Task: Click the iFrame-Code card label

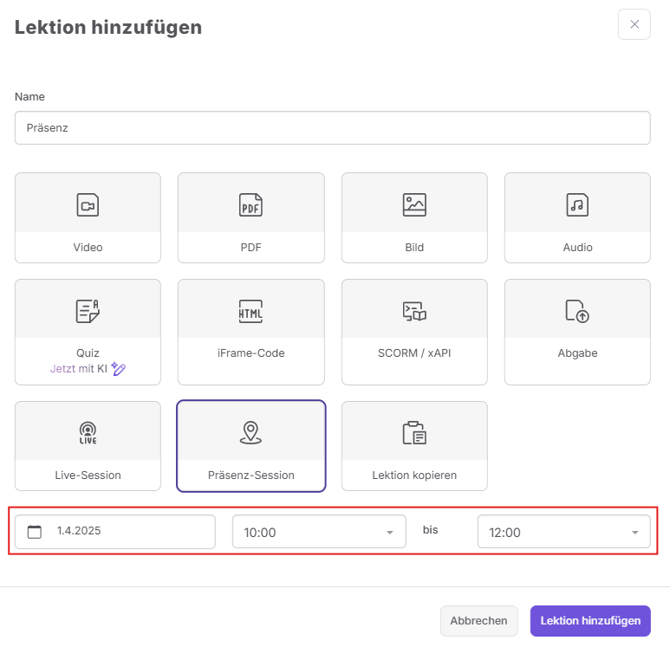Action: coord(251,353)
